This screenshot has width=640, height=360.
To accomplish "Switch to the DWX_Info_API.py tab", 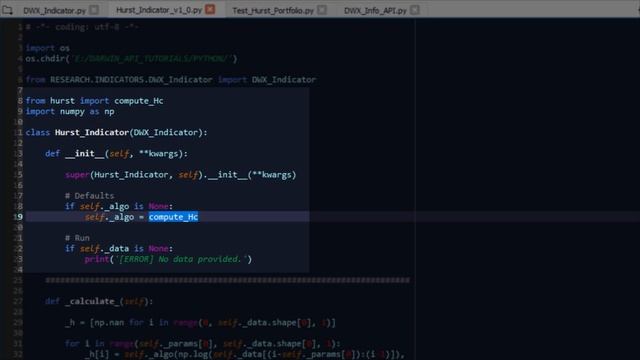I will pos(375,11).
